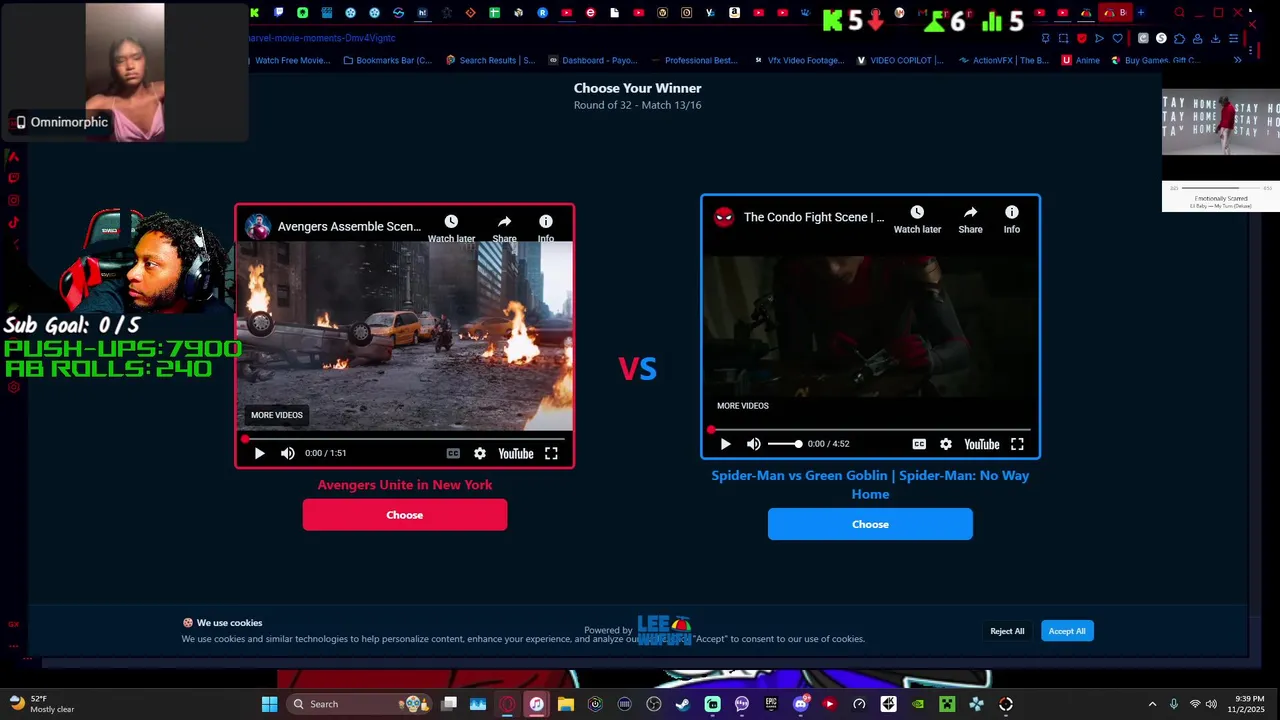Mute the Condo Fight Scene video
The width and height of the screenshot is (1280, 720).
754,444
